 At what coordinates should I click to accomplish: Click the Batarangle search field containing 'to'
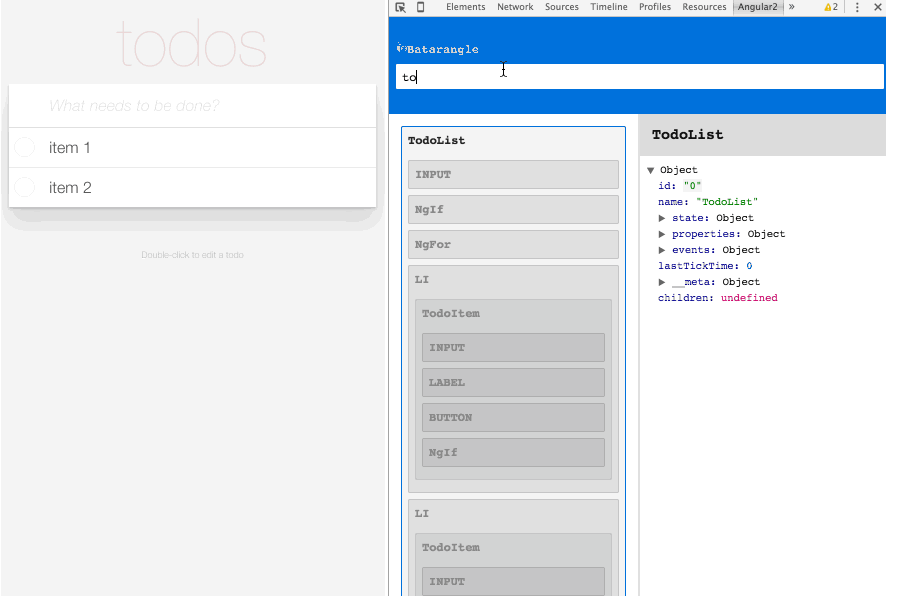point(640,76)
